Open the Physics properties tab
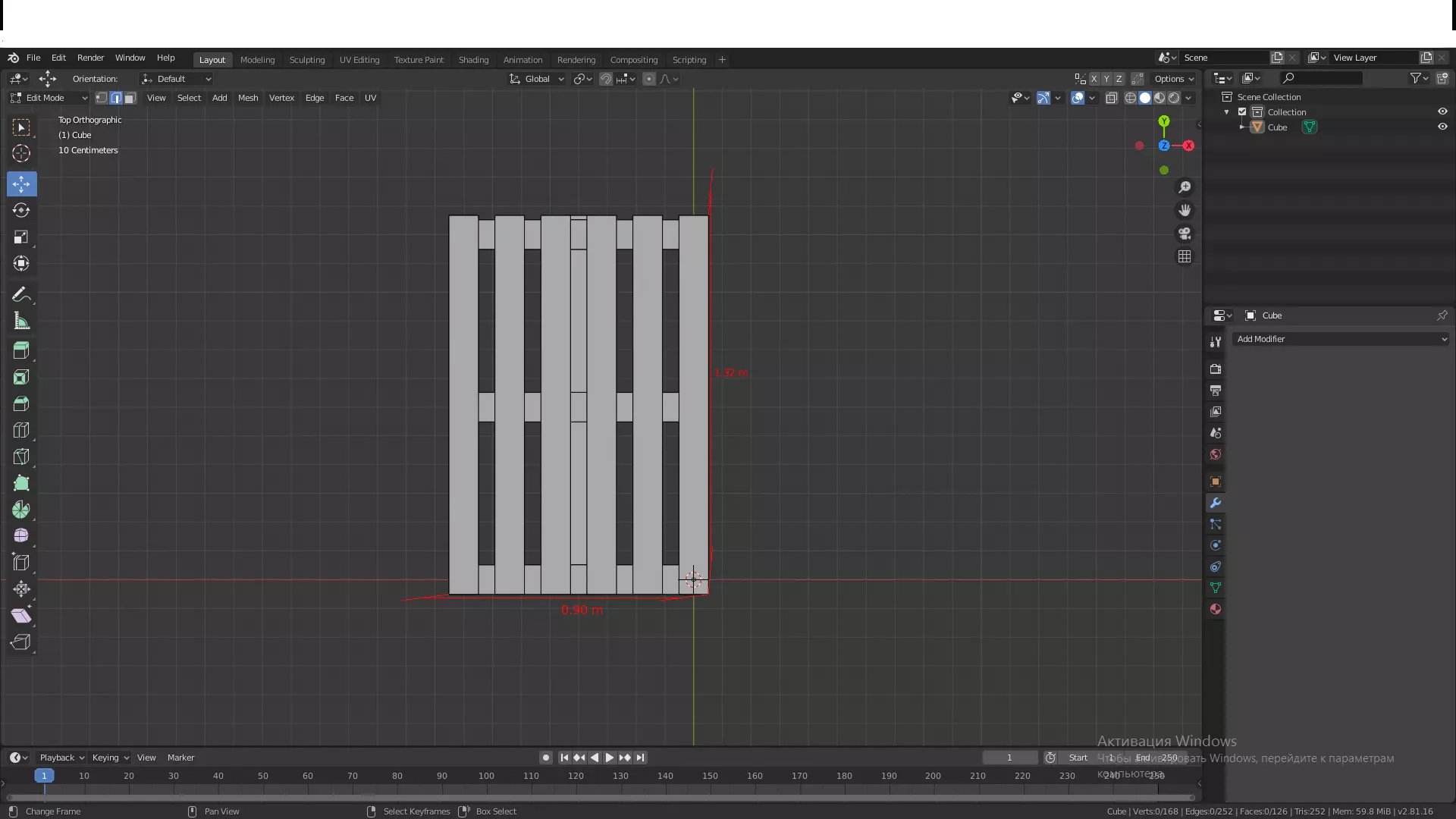The width and height of the screenshot is (1456, 819). [1216, 545]
